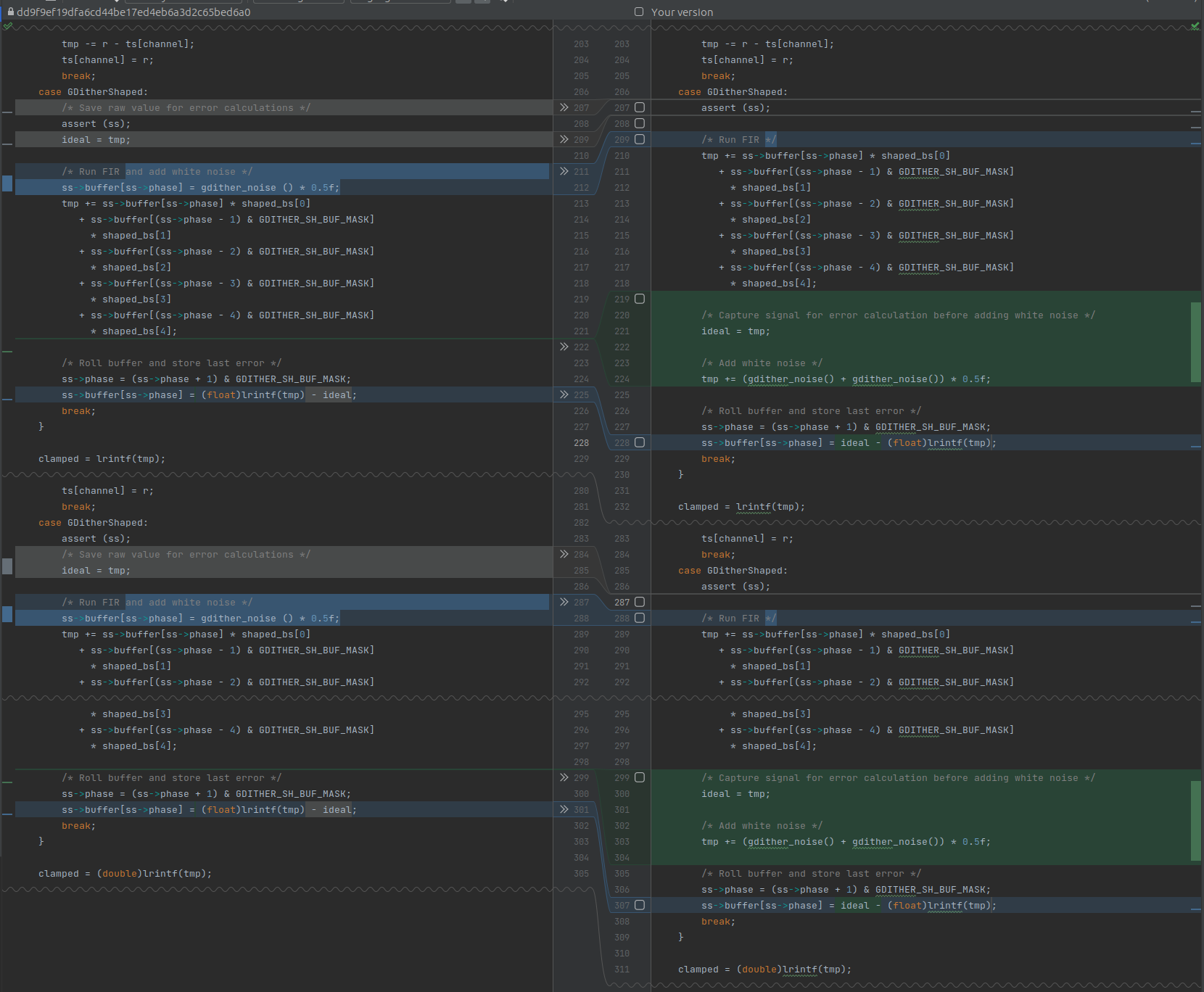
Task: Place cursor on right-side 'ideal = tmp;' at line 221
Action: [735, 331]
